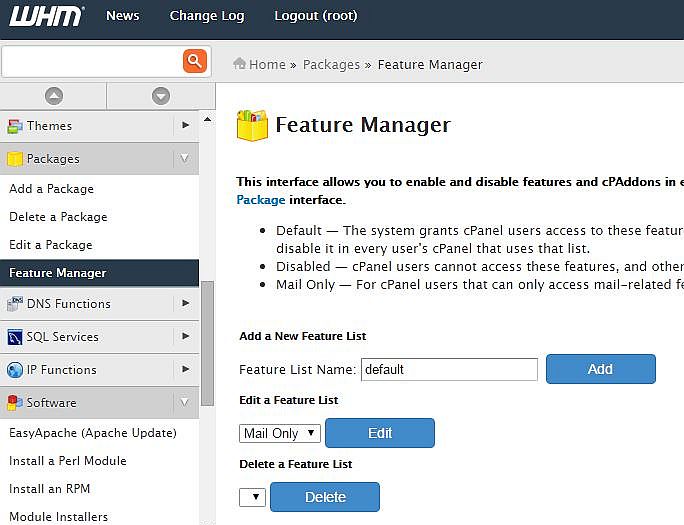Click the Themes category icon
Image resolution: width=684 pixels, height=525 pixels.
point(15,126)
